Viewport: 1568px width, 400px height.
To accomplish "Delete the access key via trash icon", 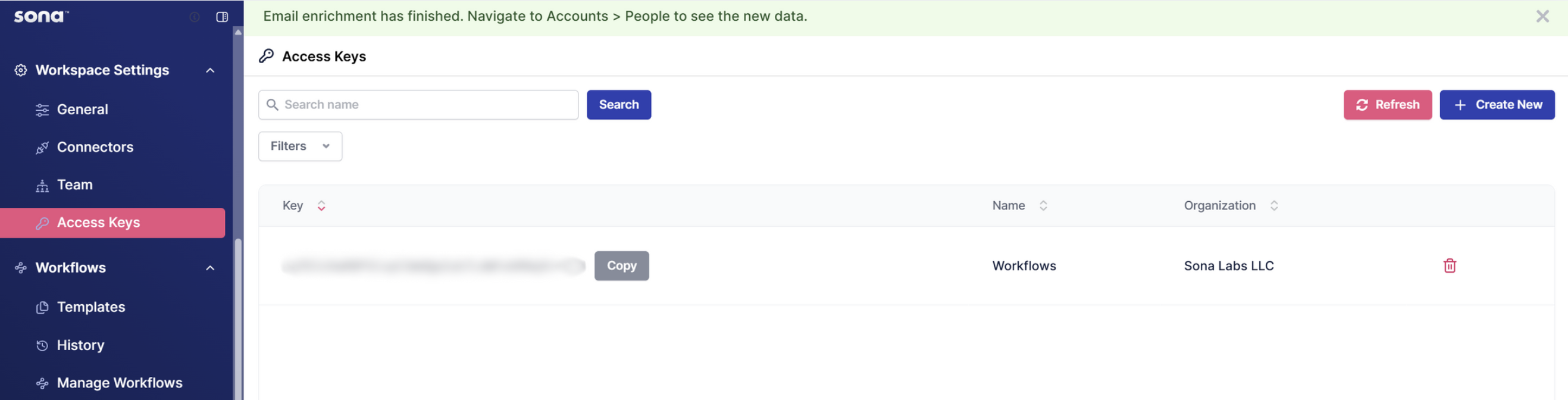I will pyautogui.click(x=1450, y=265).
